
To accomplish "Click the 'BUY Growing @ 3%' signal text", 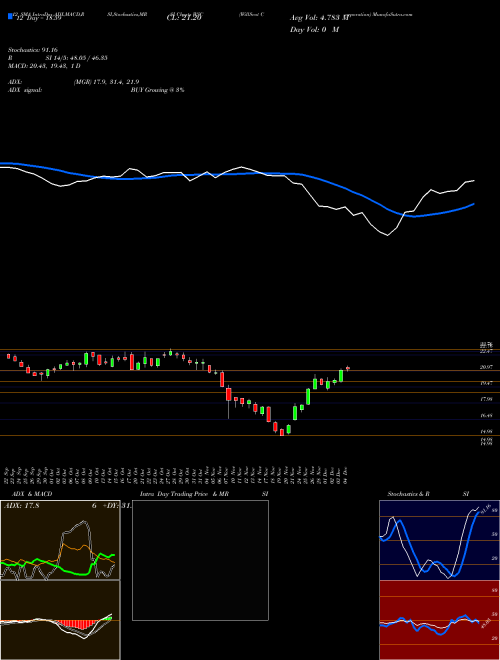I will coord(157,90).
